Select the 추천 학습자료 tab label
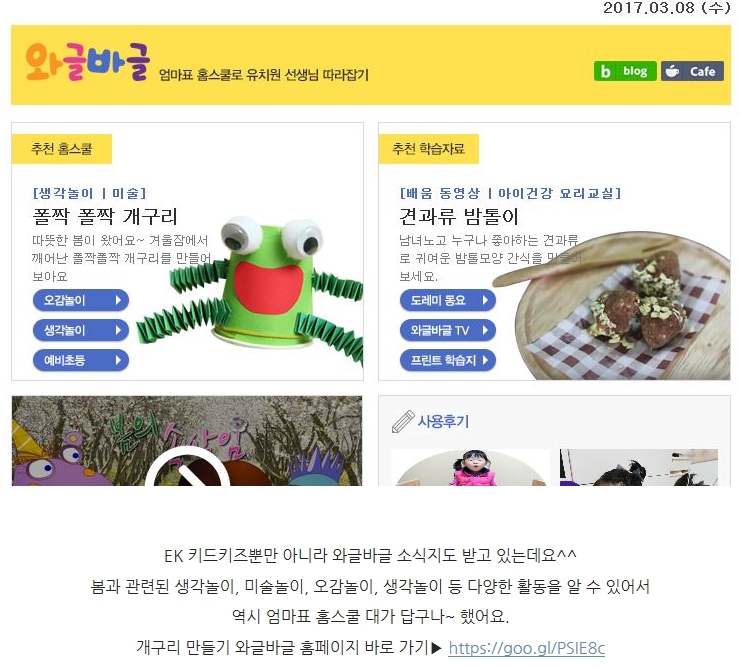The width and height of the screenshot is (740, 669). click(429, 149)
